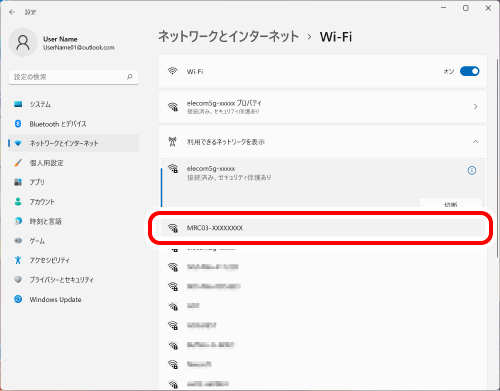Open ゲーム settings category
The image size is (500, 391).
(x=74, y=241)
